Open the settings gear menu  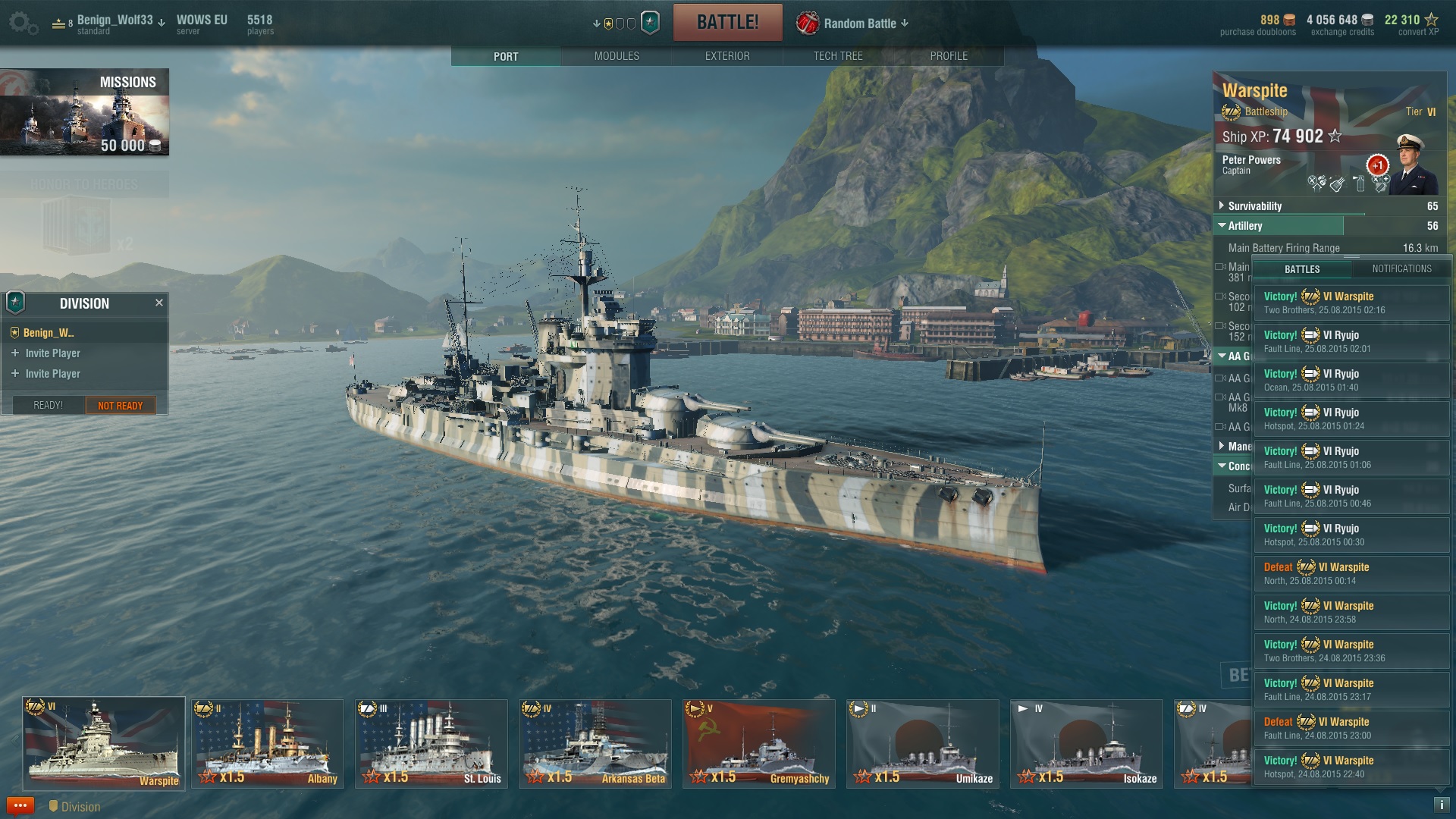coord(23,23)
